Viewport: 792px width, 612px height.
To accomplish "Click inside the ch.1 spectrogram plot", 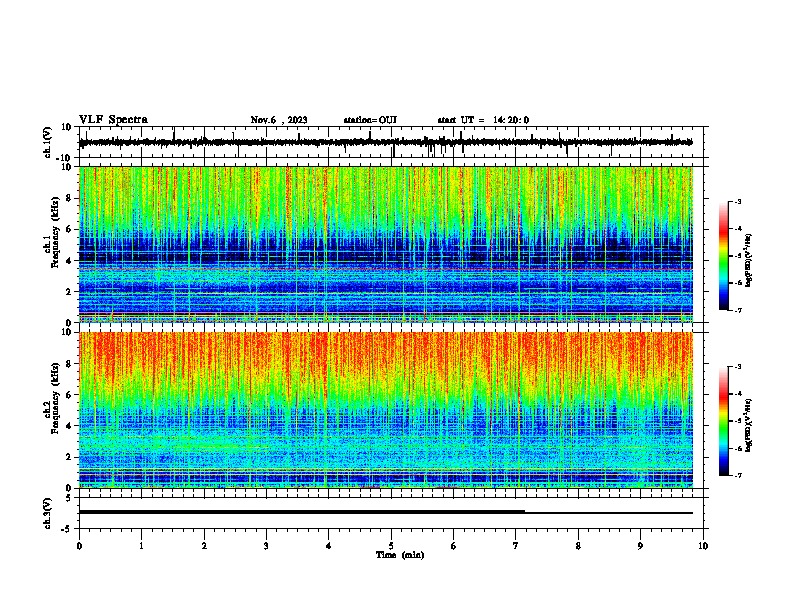I will [x=386, y=244].
